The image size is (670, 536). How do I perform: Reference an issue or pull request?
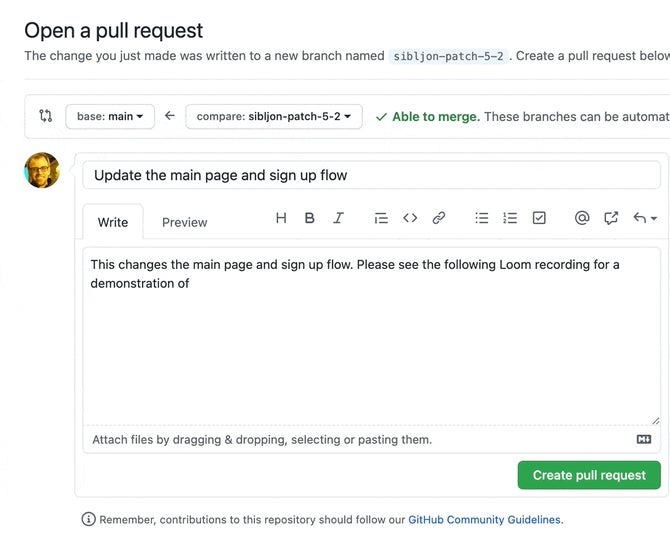611,218
